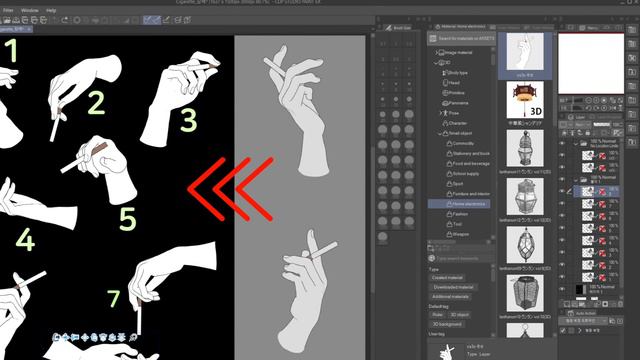
Task: Click the Undo arrow in the command bar
Action: [x=56, y=20]
